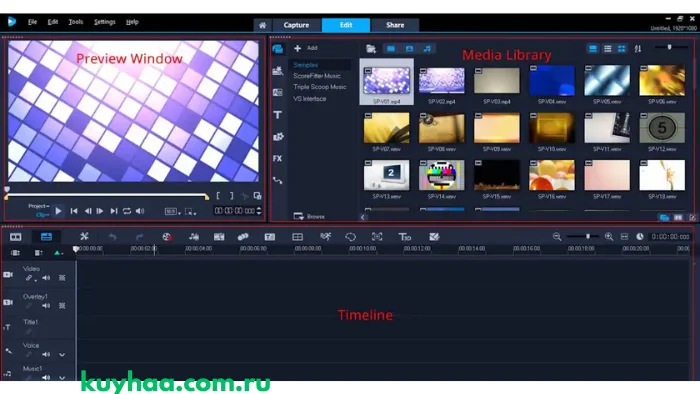700x394 pixels.
Task: Expand the Voice track options chevron
Action: click(x=62, y=355)
